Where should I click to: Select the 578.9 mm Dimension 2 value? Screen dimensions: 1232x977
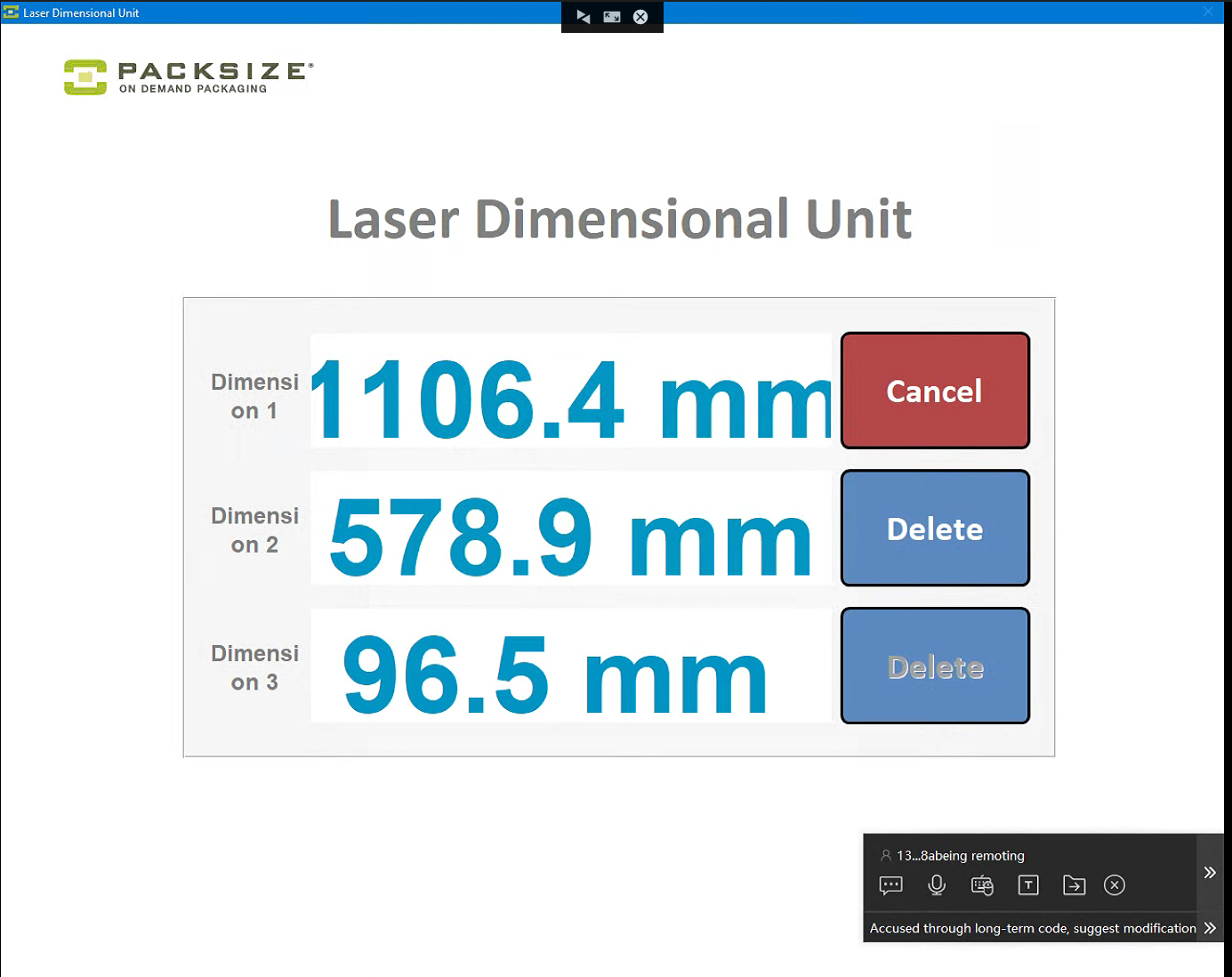571,529
